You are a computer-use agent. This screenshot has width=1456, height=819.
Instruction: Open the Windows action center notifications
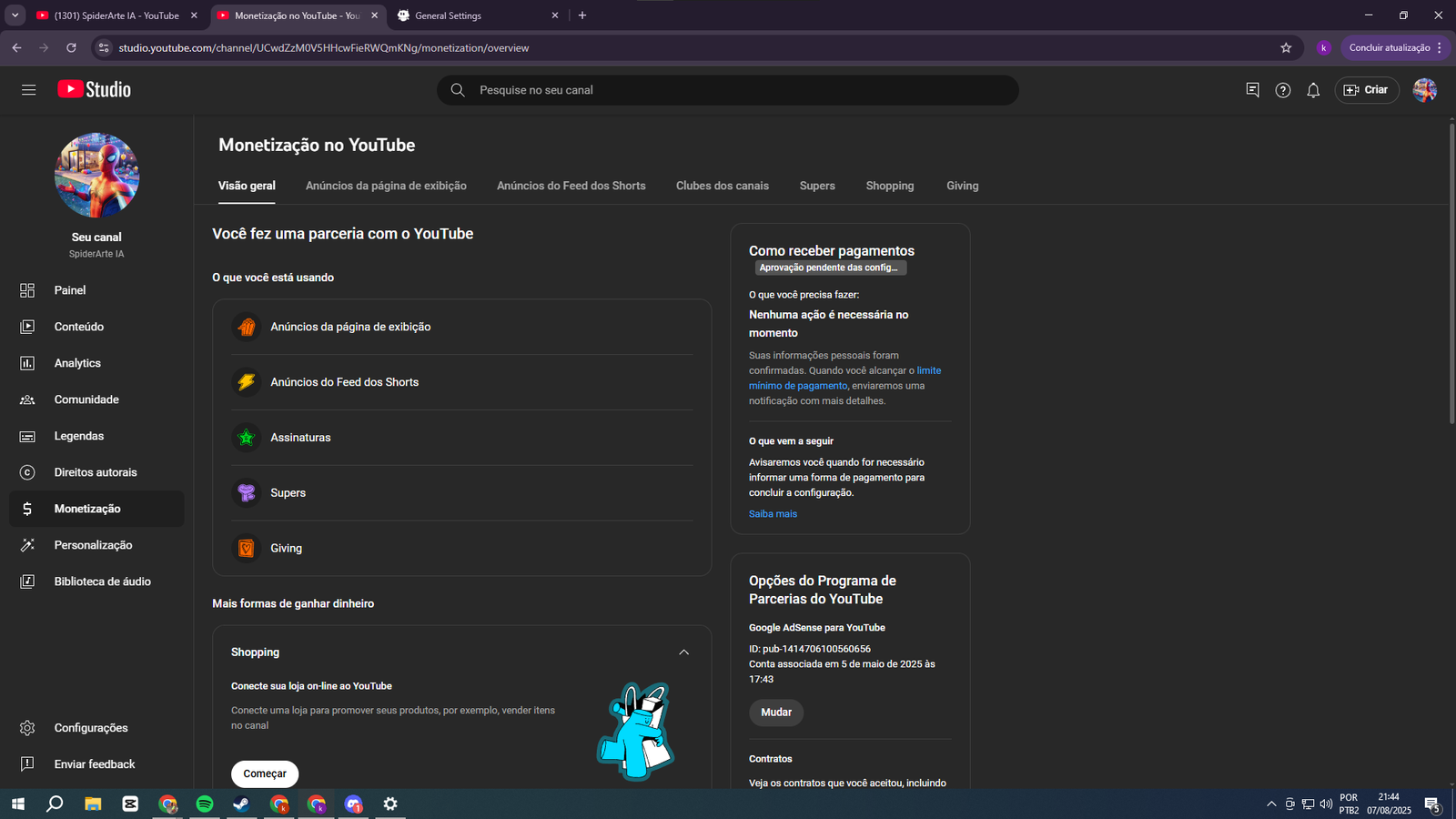[1432, 804]
